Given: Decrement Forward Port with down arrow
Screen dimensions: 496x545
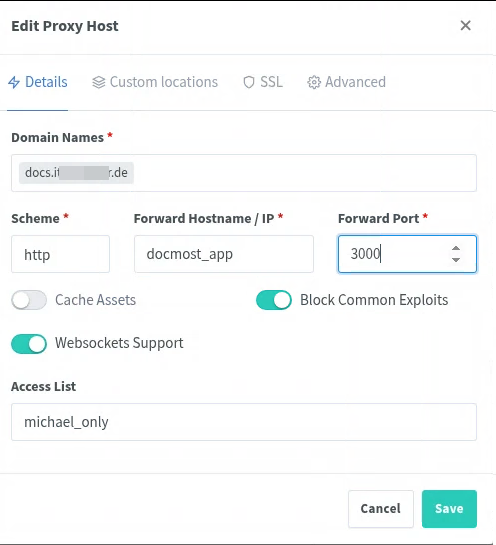Looking at the screenshot, I should (x=456, y=260).
